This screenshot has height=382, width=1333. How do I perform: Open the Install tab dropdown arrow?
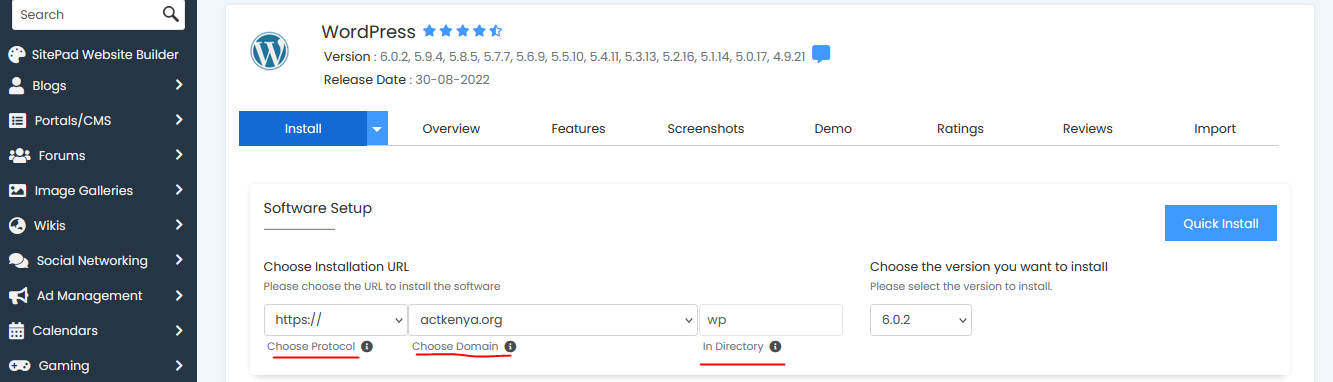(x=377, y=128)
